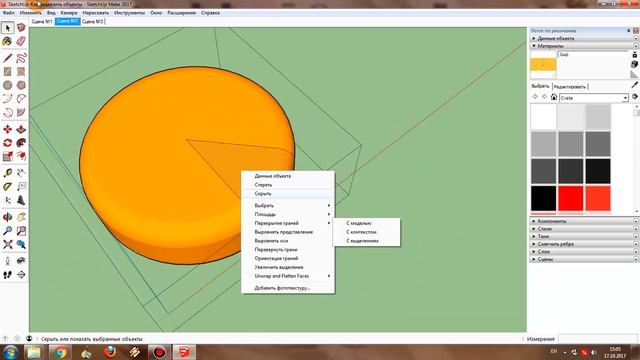Select the 2 Point Arc tool
Screen dimensions: 640x360
[21, 98]
